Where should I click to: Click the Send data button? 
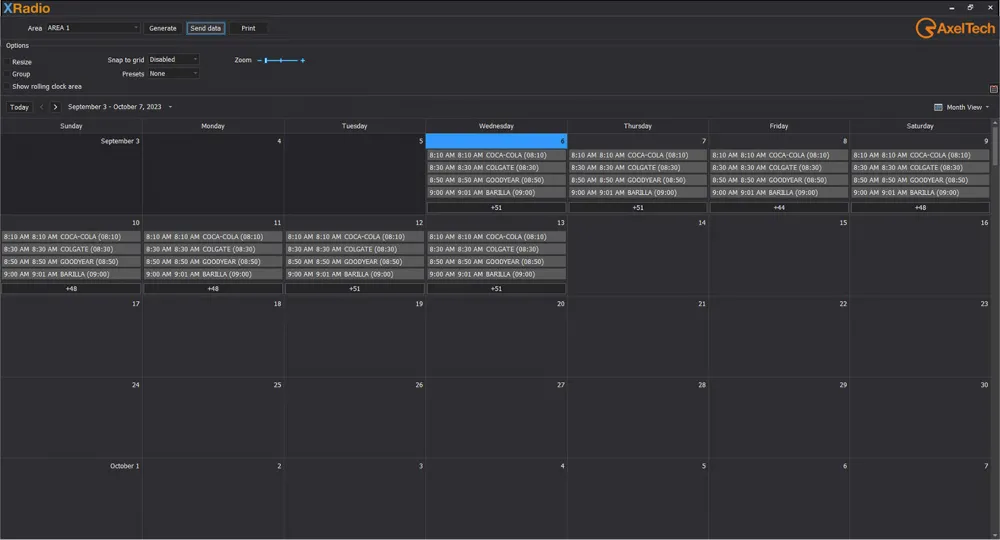pyautogui.click(x=205, y=28)
